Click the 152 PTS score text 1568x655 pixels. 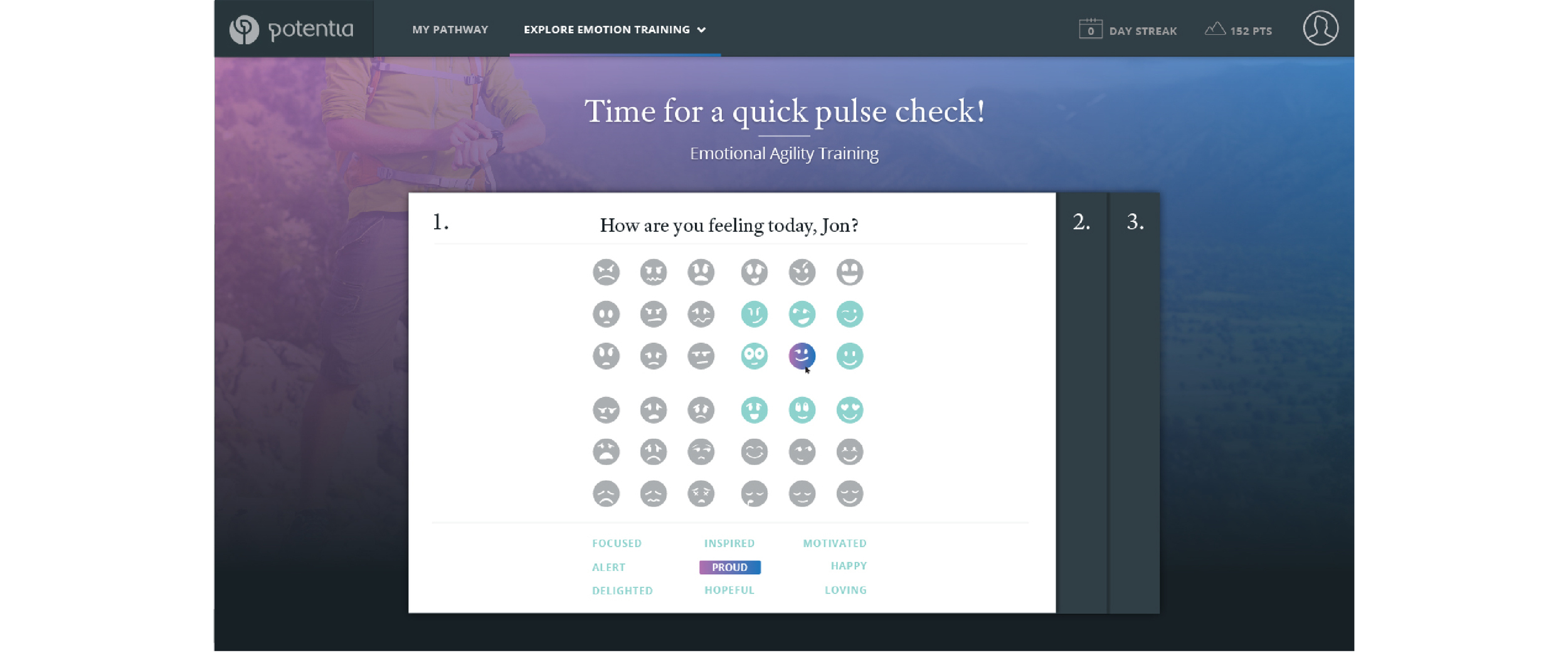(1251, 31)
